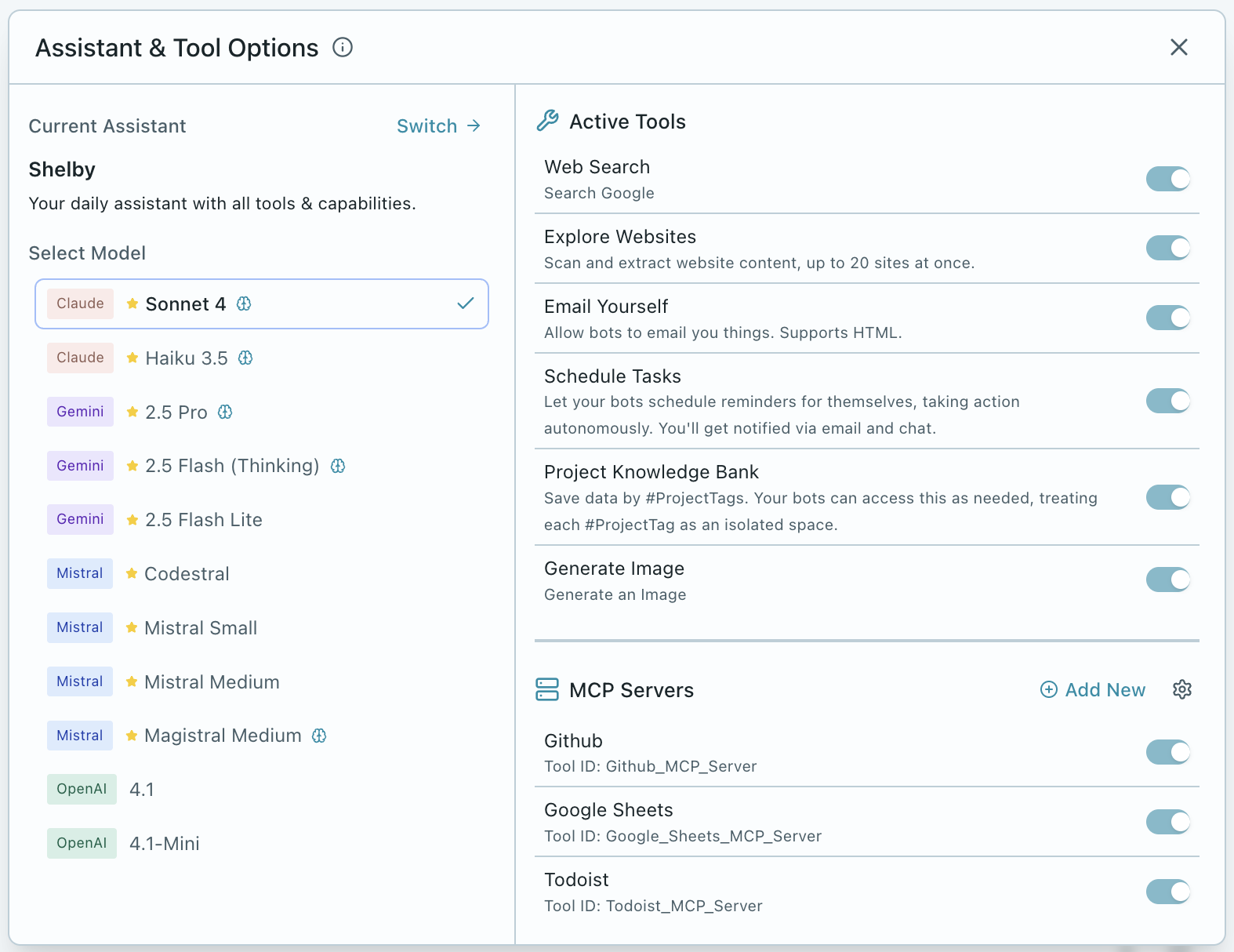Open MCP Servers settings gear
This screenshot has height=952, width=1234.
coord(1182,689)
